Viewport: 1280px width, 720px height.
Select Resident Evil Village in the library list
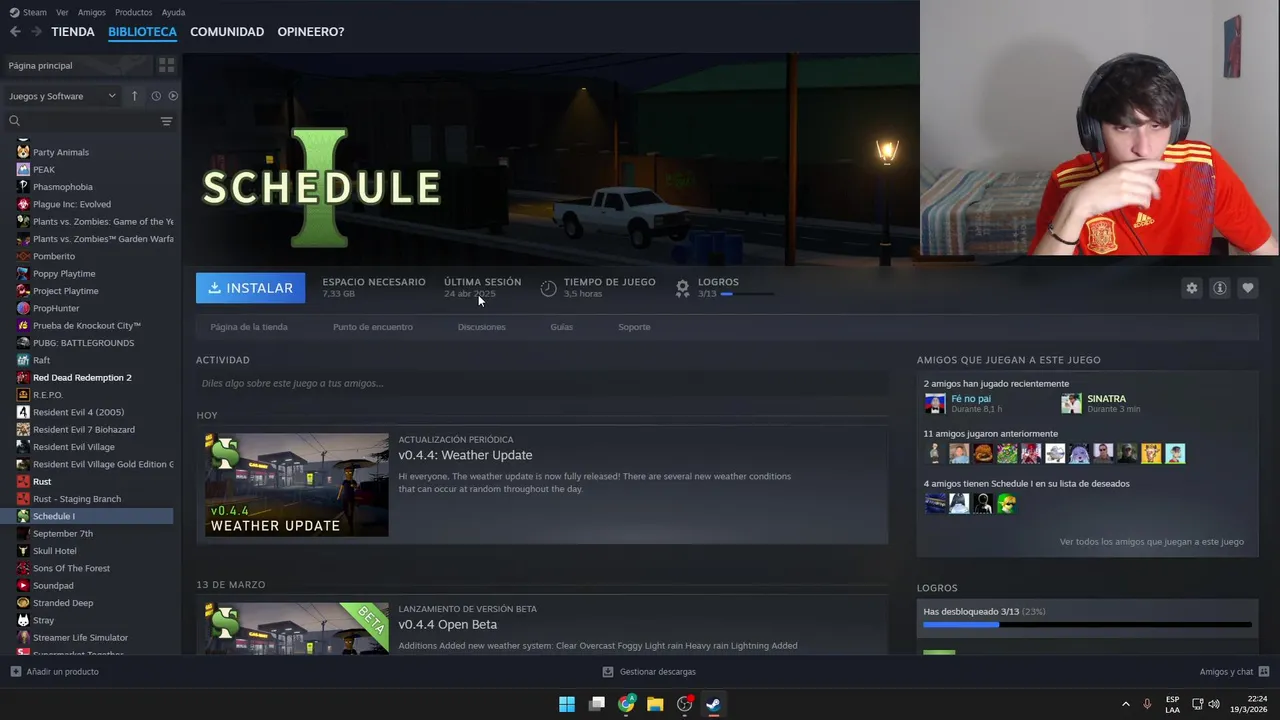point(74,447)
